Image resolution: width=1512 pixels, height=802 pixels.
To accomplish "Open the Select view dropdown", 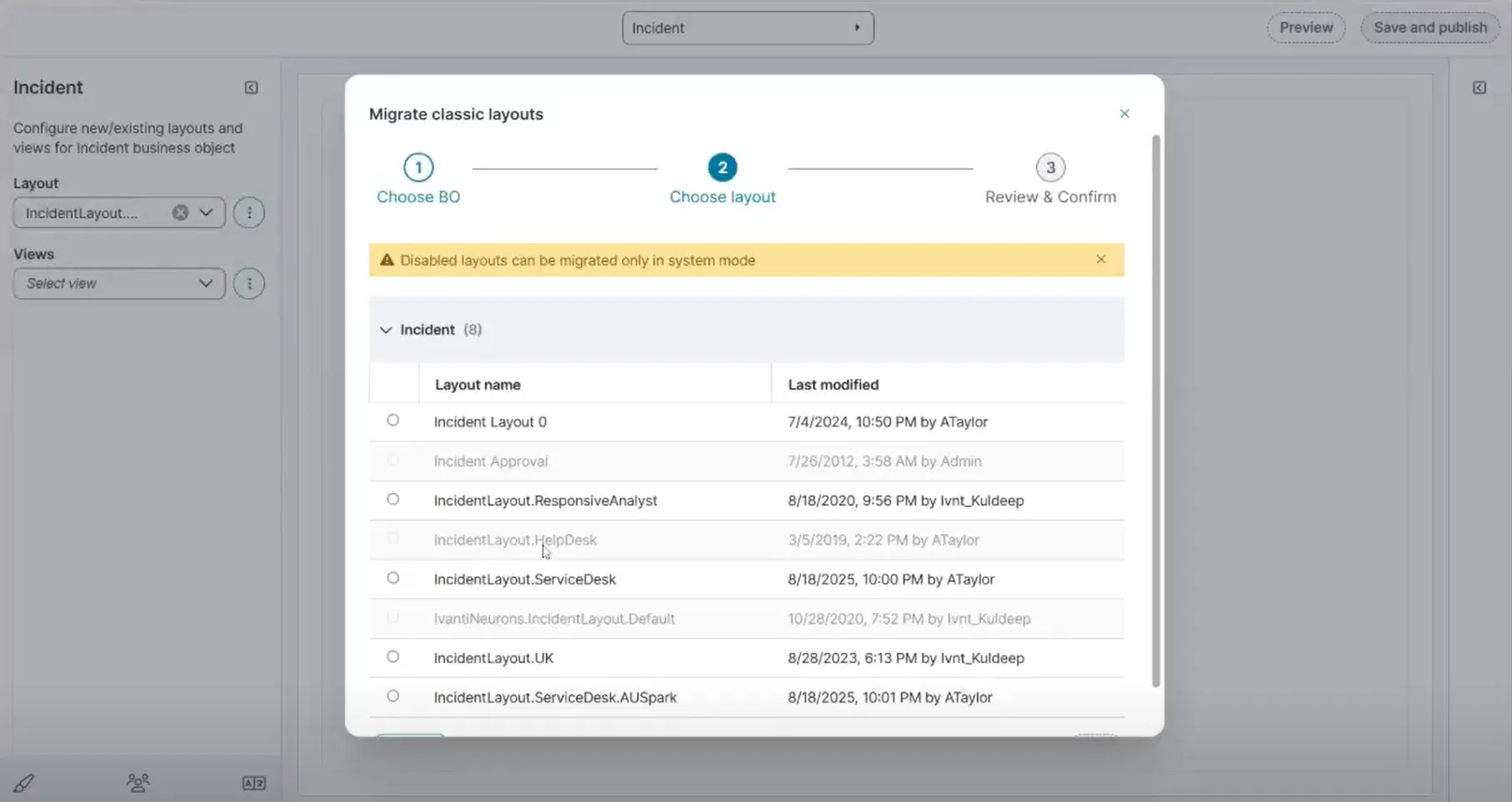I will pyautogui.click(x=119, y=283).
